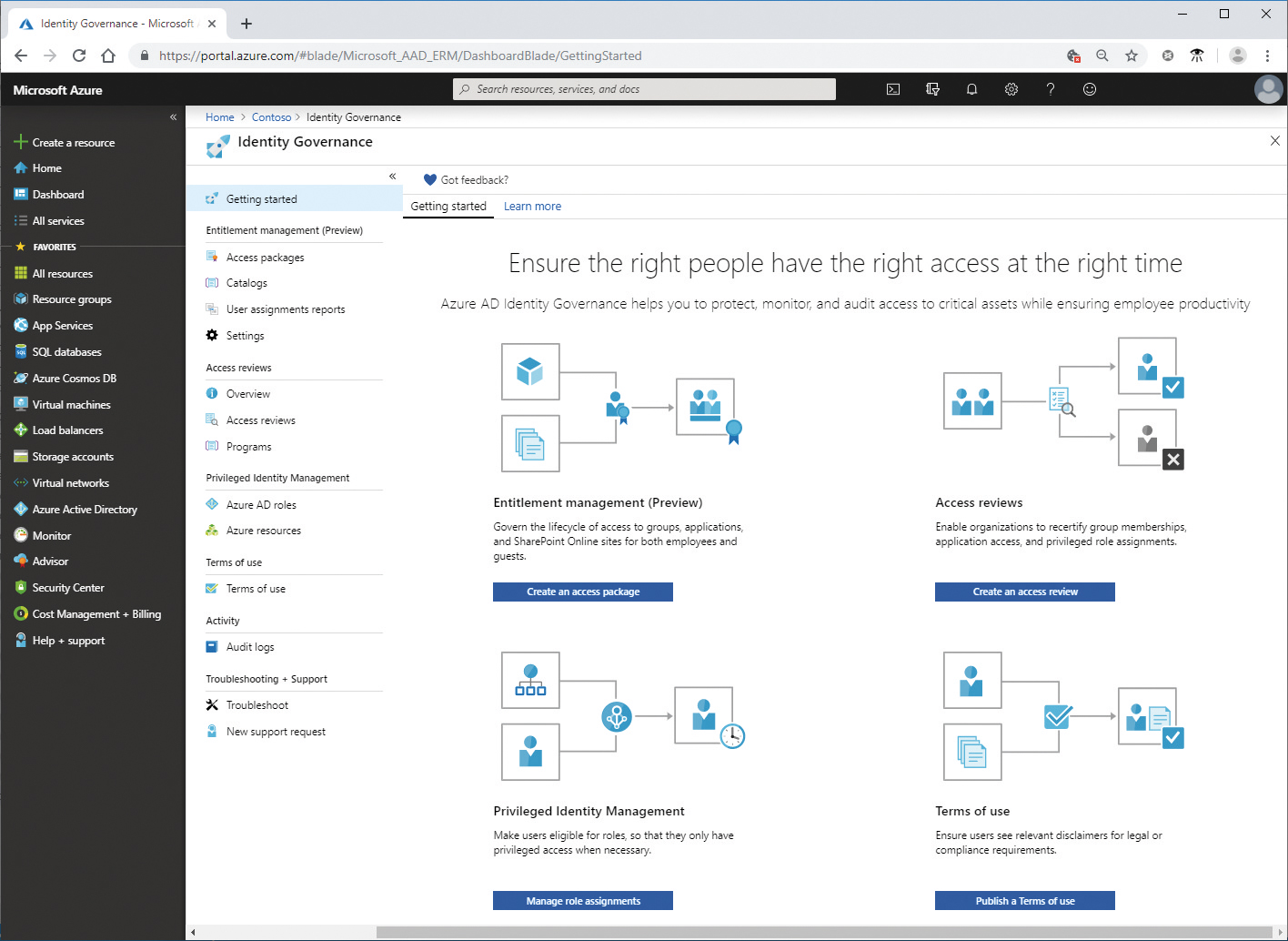Click the search resources input field
Screen dimensions: 1288x941
[644, 89]
